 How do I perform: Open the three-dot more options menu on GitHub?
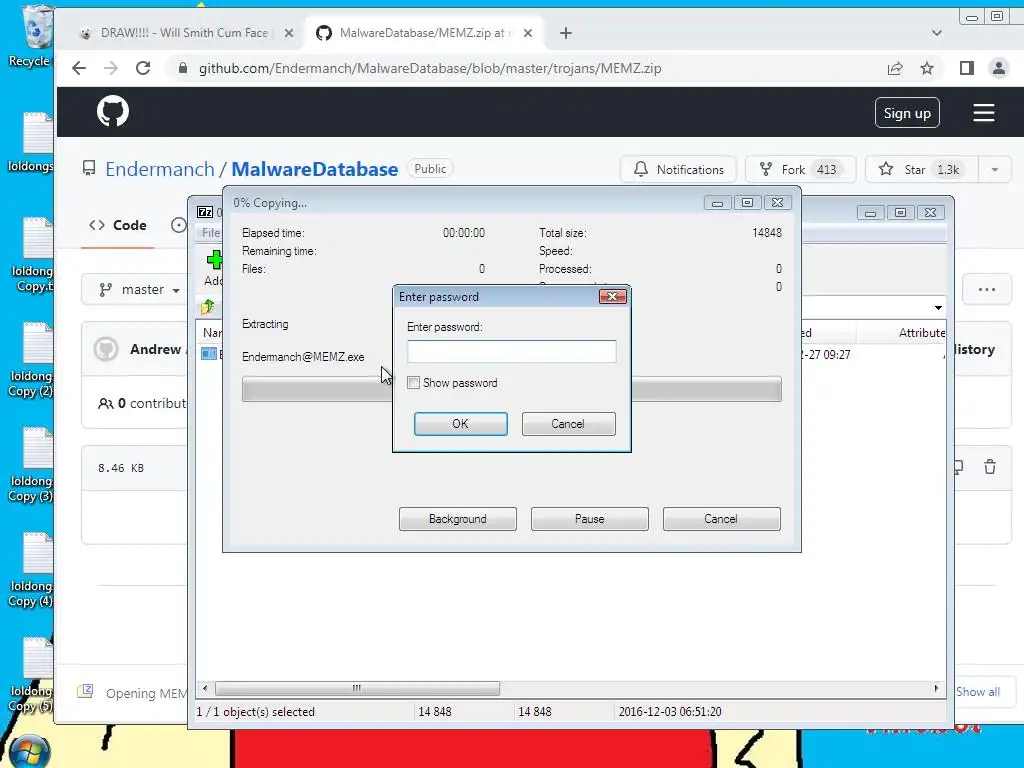tap(987, 289)
